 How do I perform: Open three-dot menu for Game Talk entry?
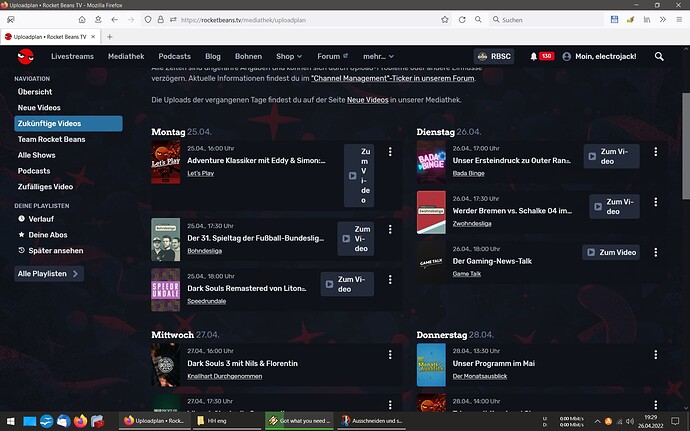(x=656, y=252)
